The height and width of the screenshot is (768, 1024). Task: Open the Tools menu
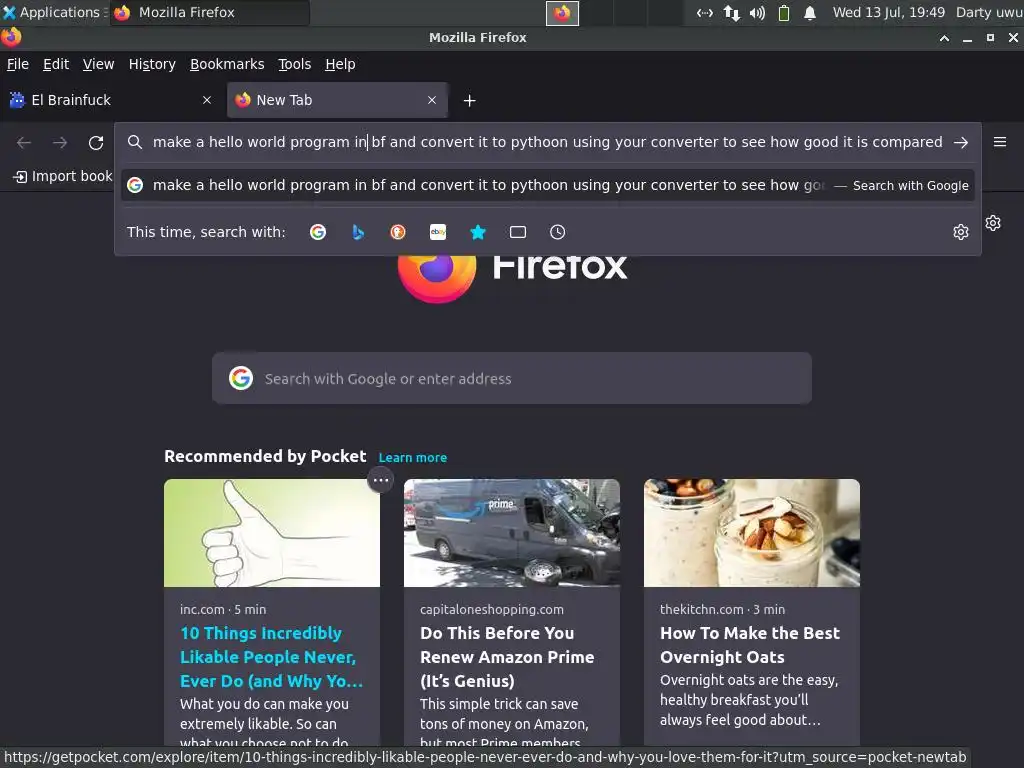click(295, 64)
